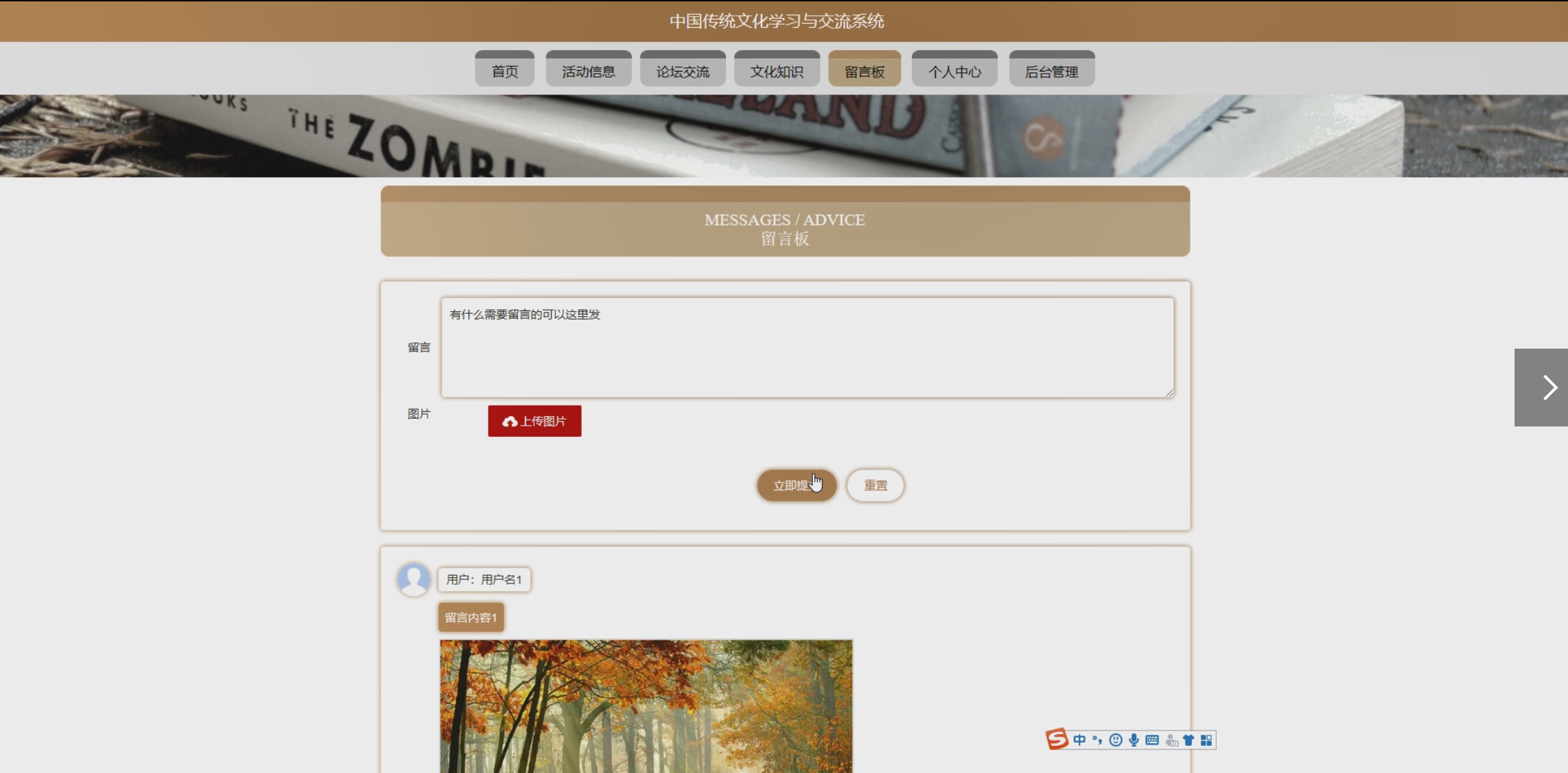The width and height of the screenshot is (1568, 773).
Task: Open the emoji panel in Sogou toolbar
Action: pos(1115,740)
